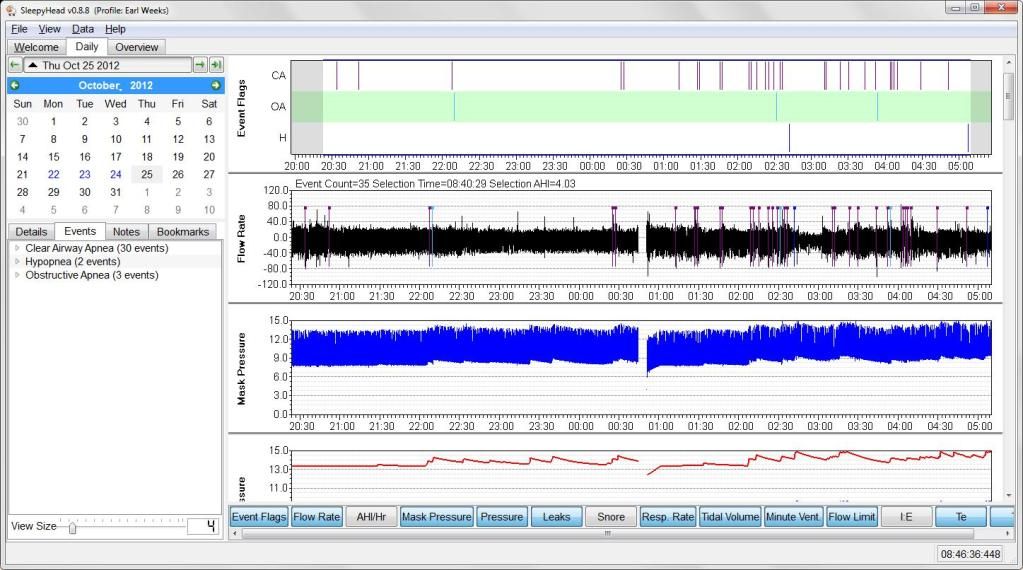Toggle the Resp. Rate graph button
This screenshot has width=1023, height=570.
668,517
